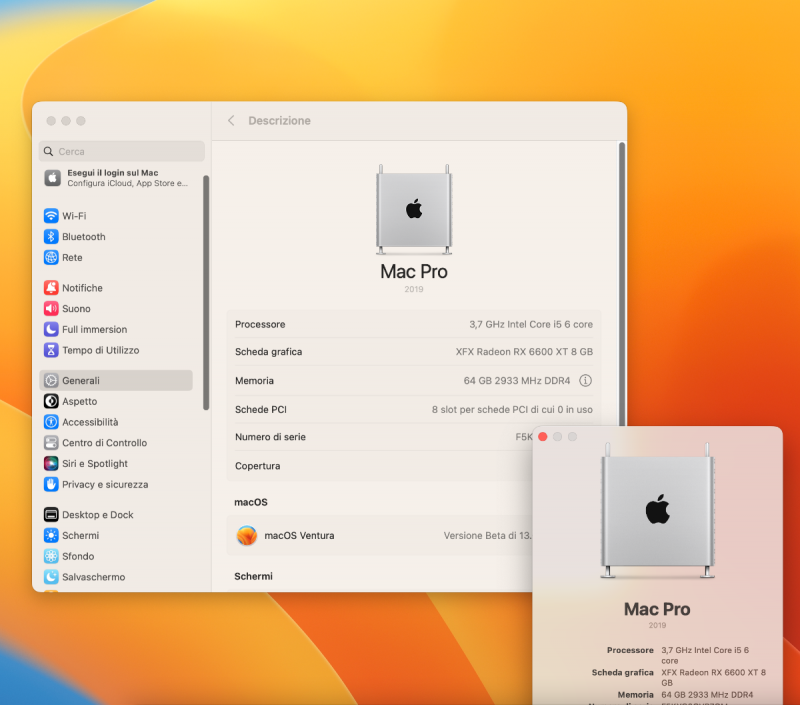This screenshot has width=800, height=705.
Task: Click the Scheda grafica label in About window
Action: (622, 672)
